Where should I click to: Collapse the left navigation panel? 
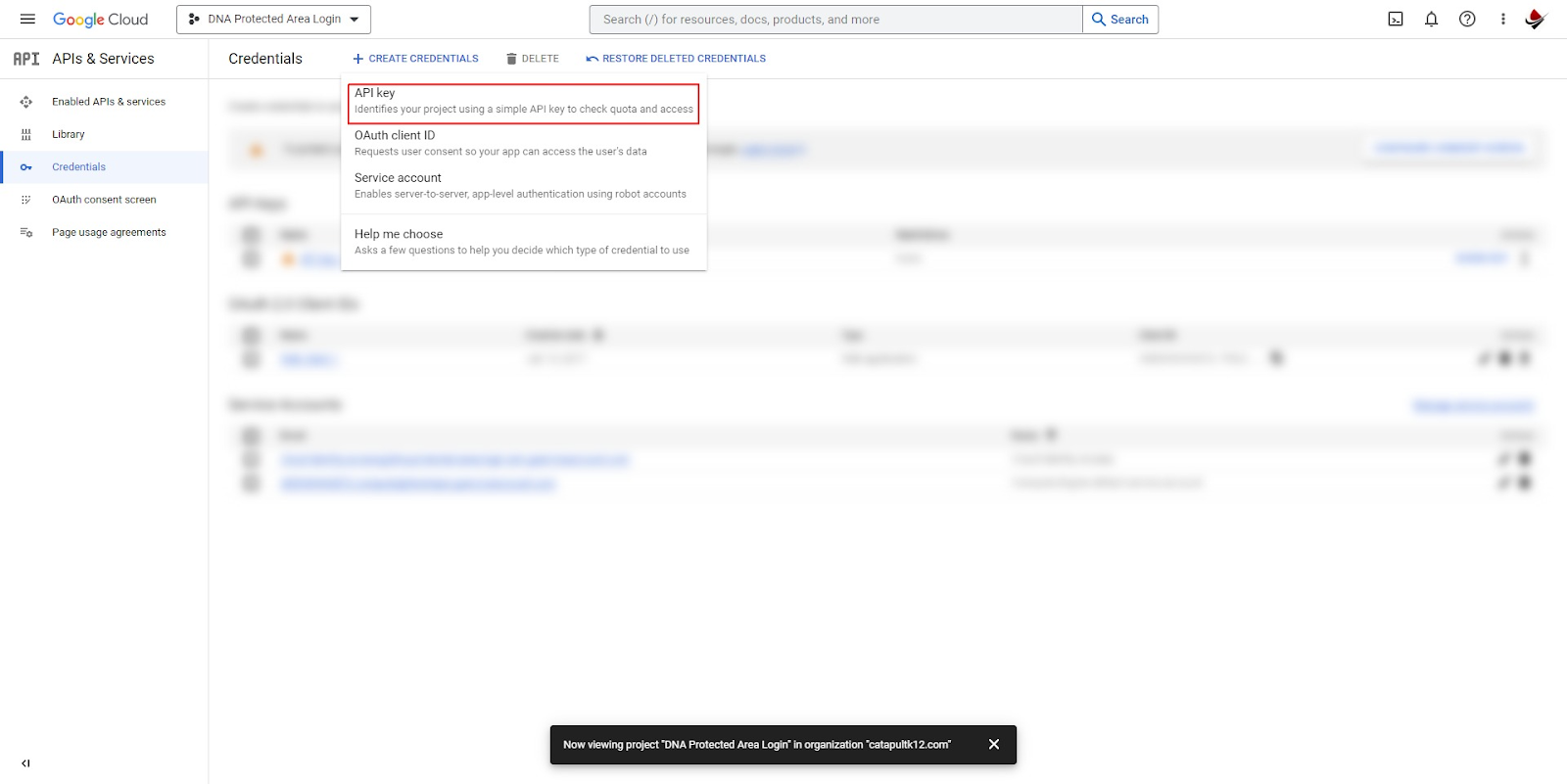25,763
